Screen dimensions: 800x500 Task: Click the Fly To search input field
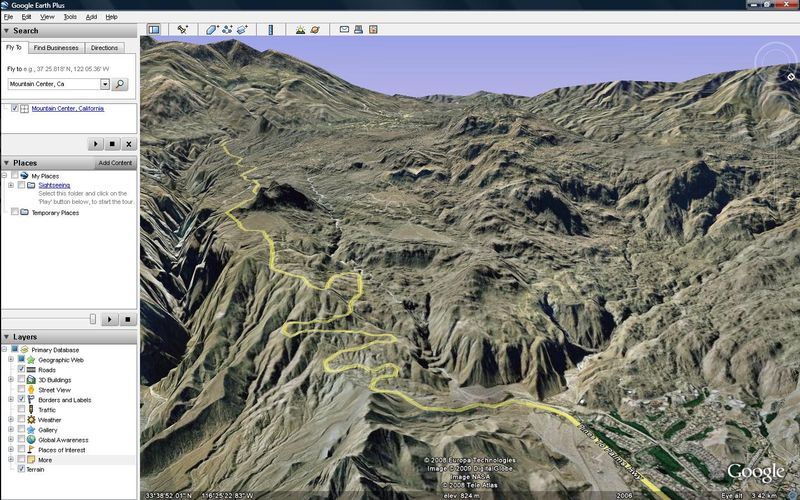coord(54,84)
